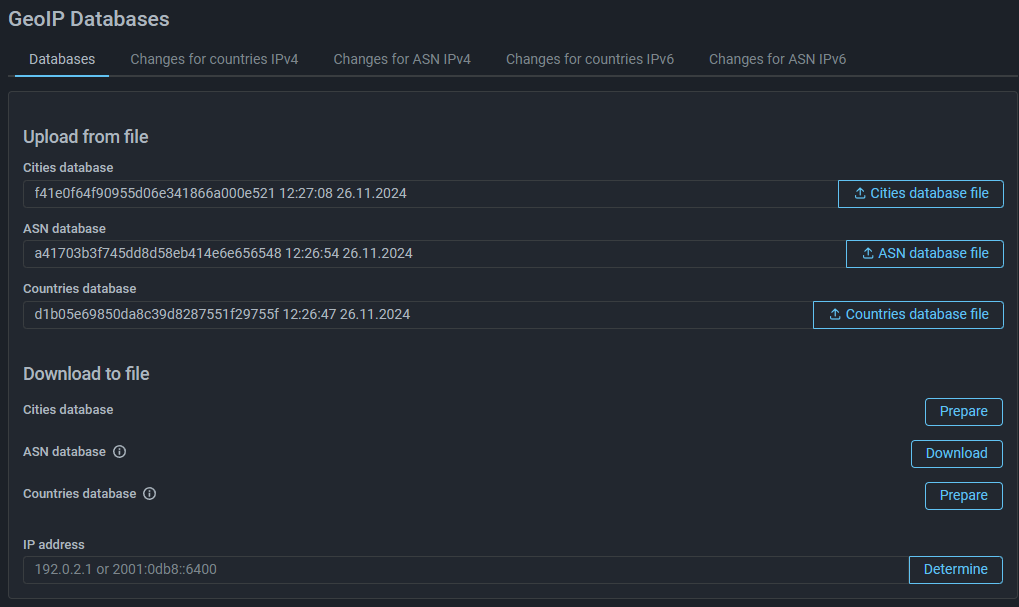The height and width of the screenshot is (607, 1019).
Task: Open the Changes for ASN IPv4 tab
Action: tap(402, 59)
